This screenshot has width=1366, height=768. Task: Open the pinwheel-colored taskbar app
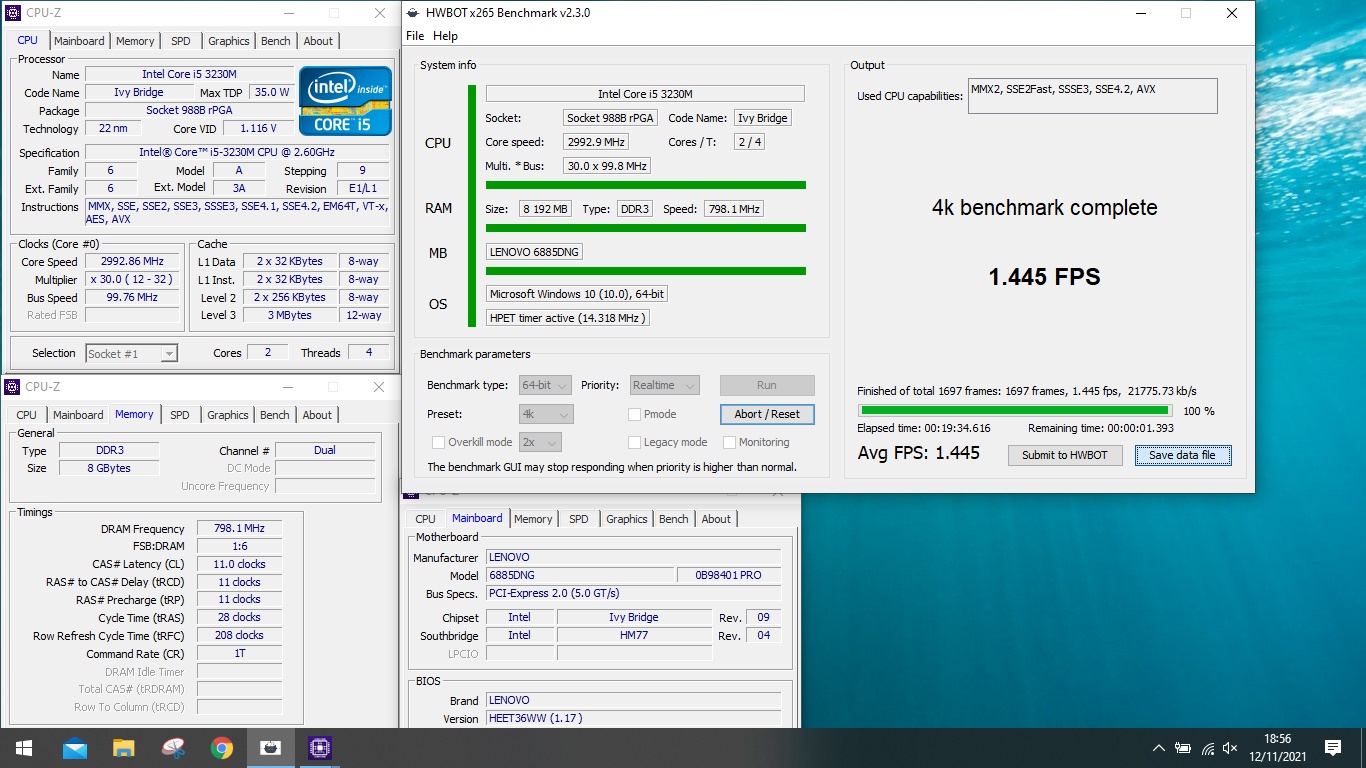[172, 748]
